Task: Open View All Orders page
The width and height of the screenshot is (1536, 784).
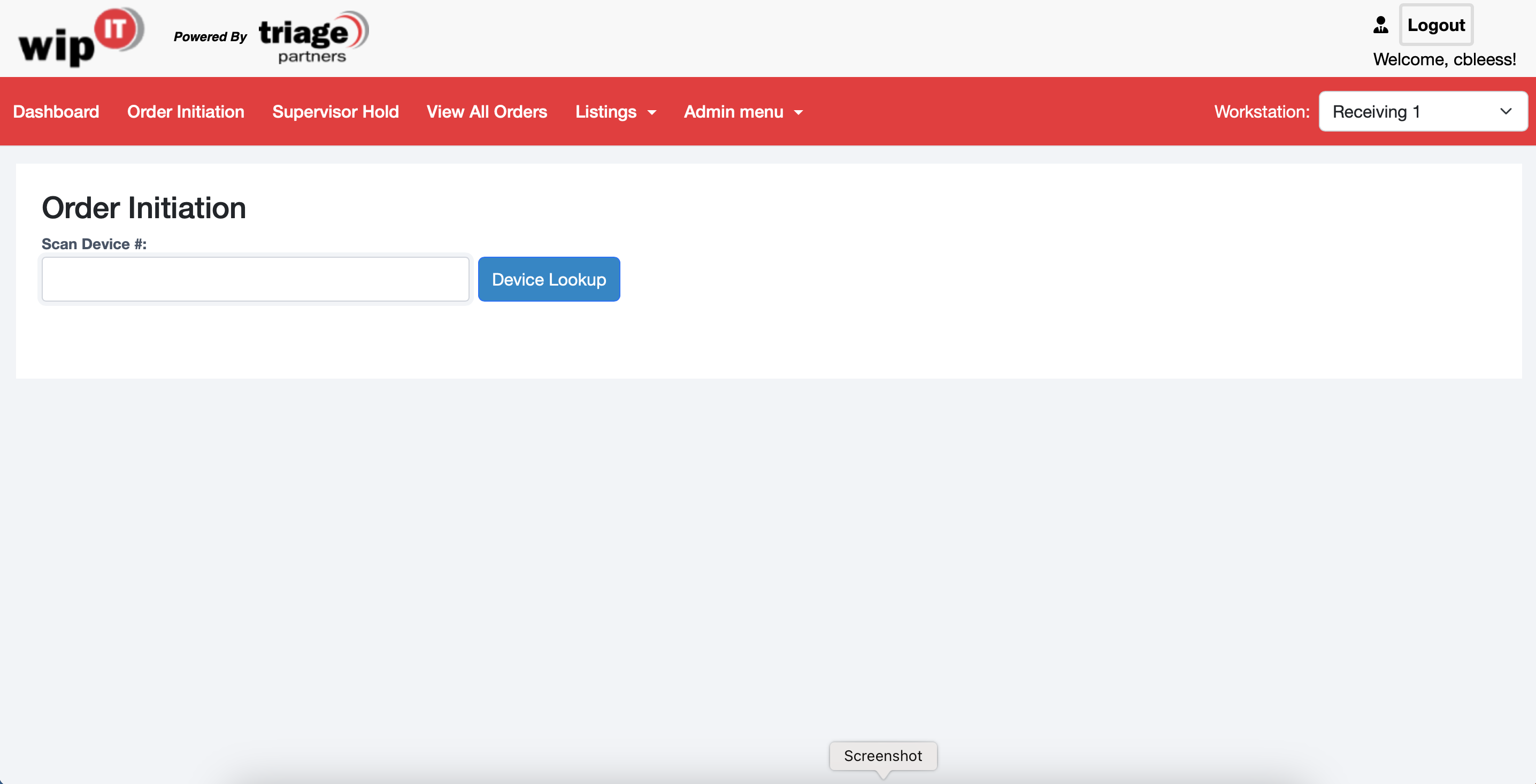Action: click(487, 111)
